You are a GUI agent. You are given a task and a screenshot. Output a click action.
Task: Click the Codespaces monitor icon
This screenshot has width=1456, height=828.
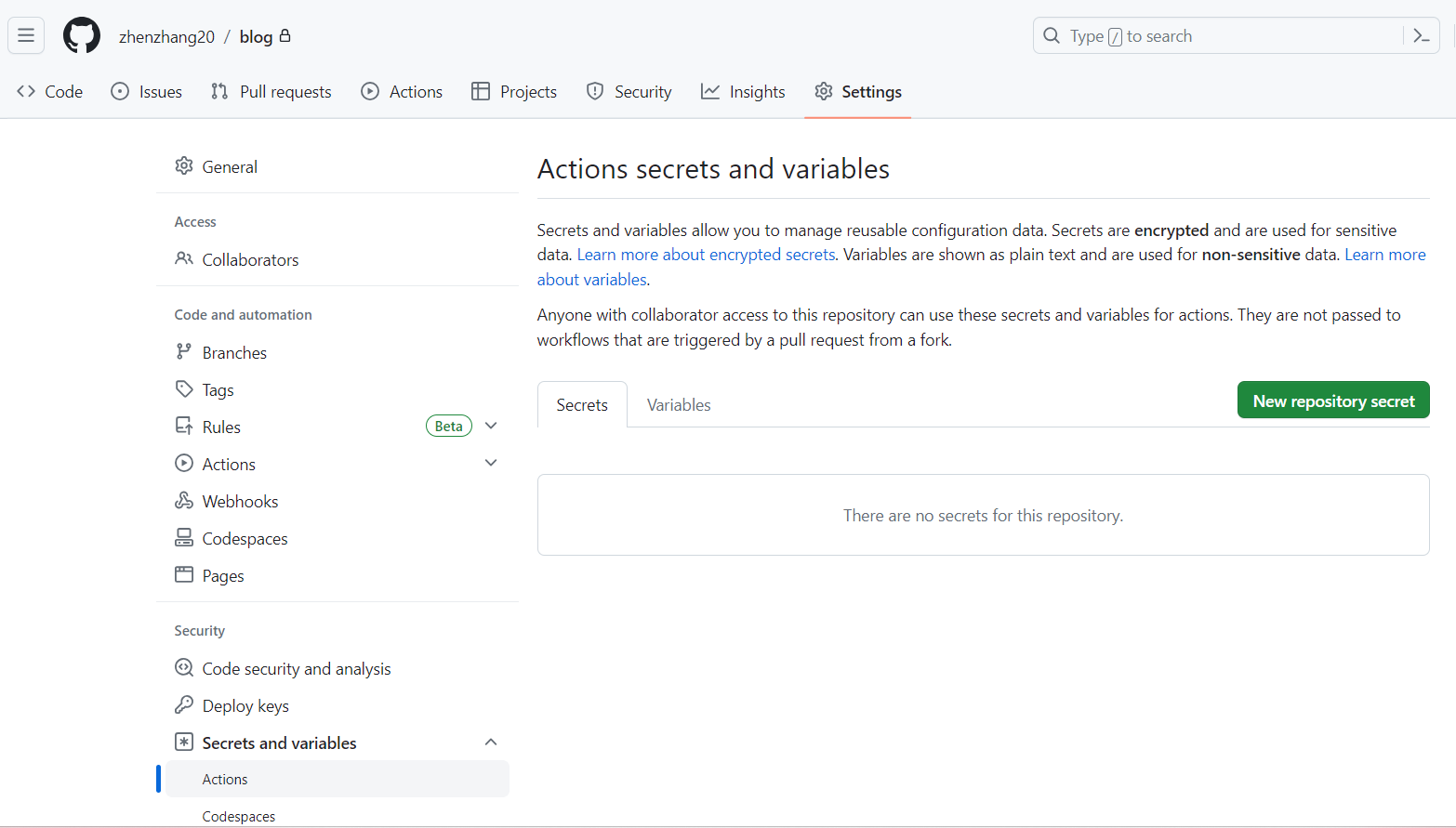click(184, 538)
